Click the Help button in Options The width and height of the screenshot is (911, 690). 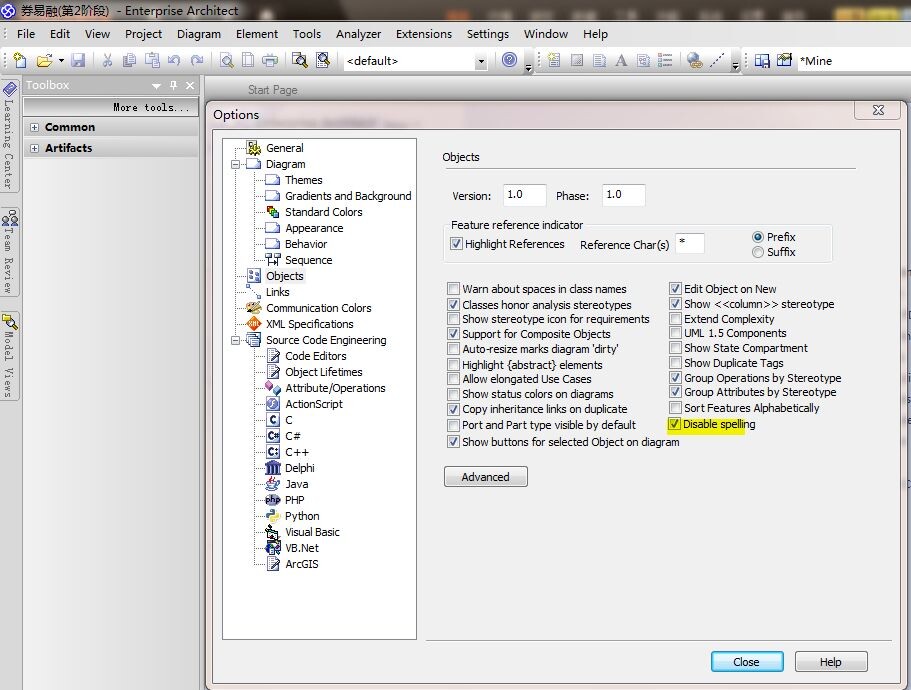click(x=831, y=662)
